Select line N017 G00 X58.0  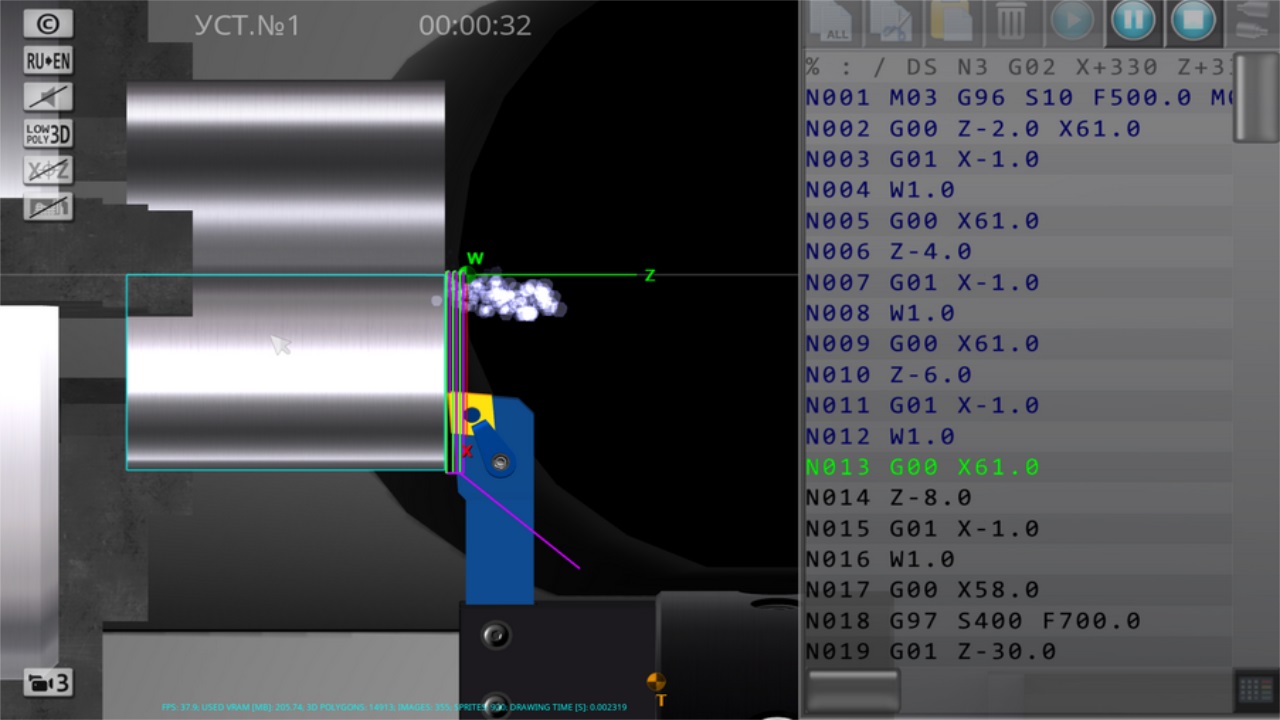(x=1018, y=590)
